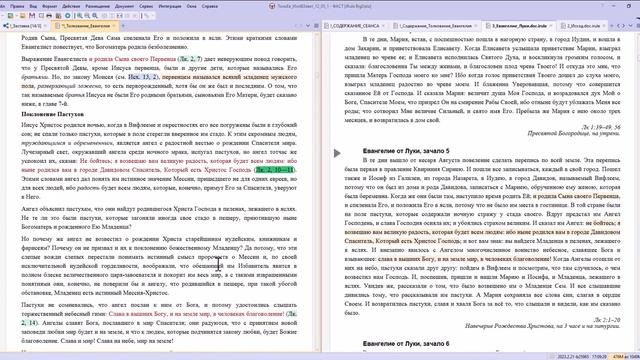Screen dimensions: 640x360
Task: Close the 1_СОДЕРЖАНИЕ_СЕАНСА tab
Action: (383, 26)
